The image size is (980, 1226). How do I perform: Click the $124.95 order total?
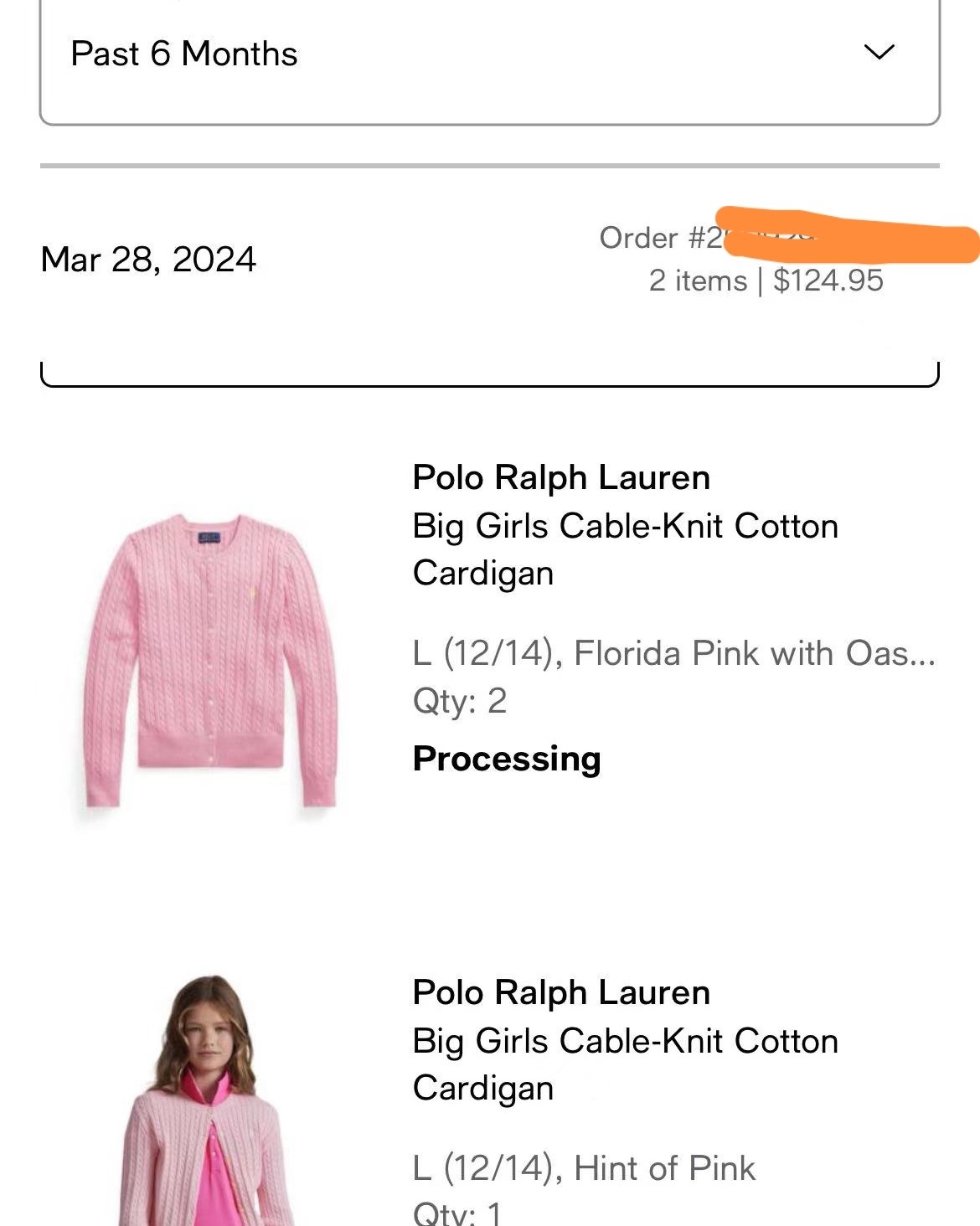tap(828, 281)
